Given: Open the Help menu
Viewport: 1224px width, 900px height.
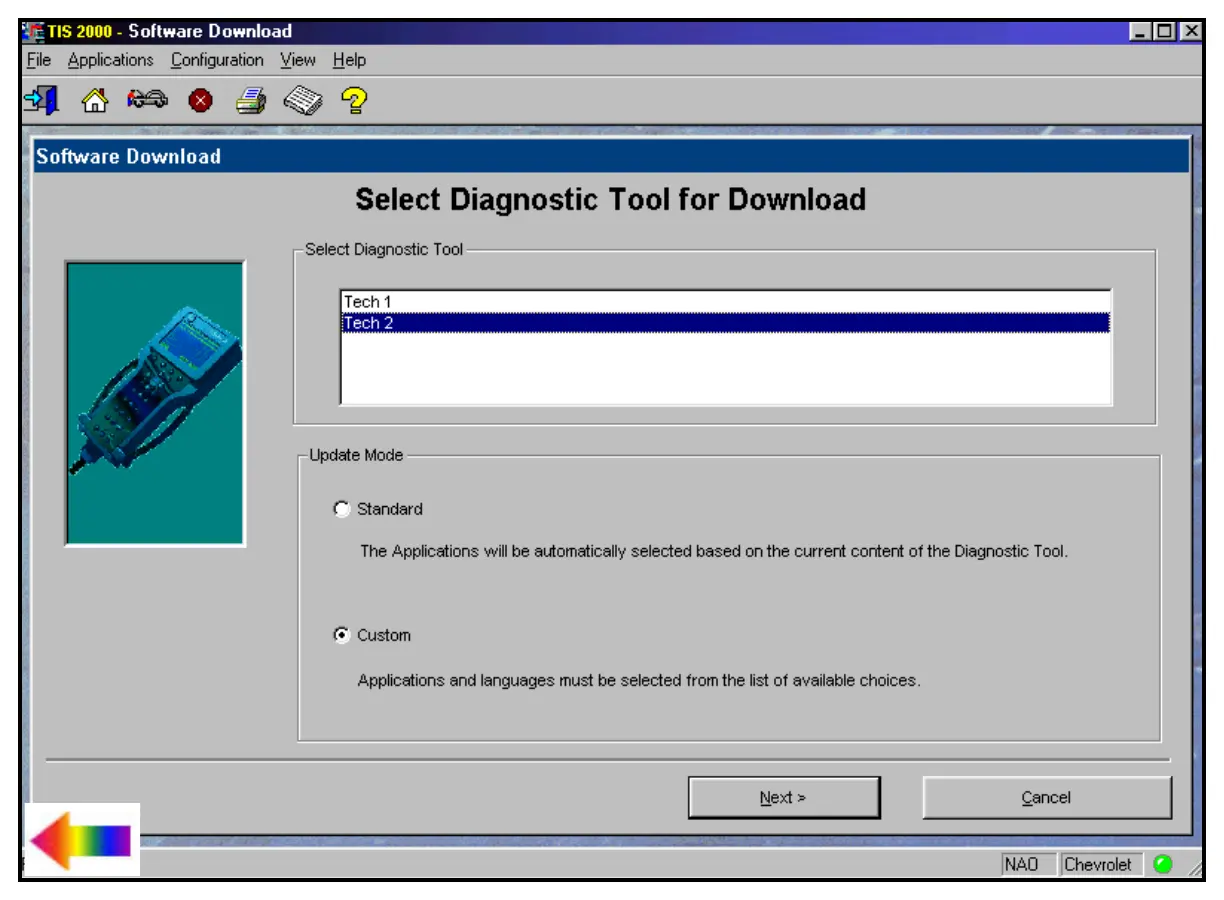Looking at the screenshot, I should (350, 60).
